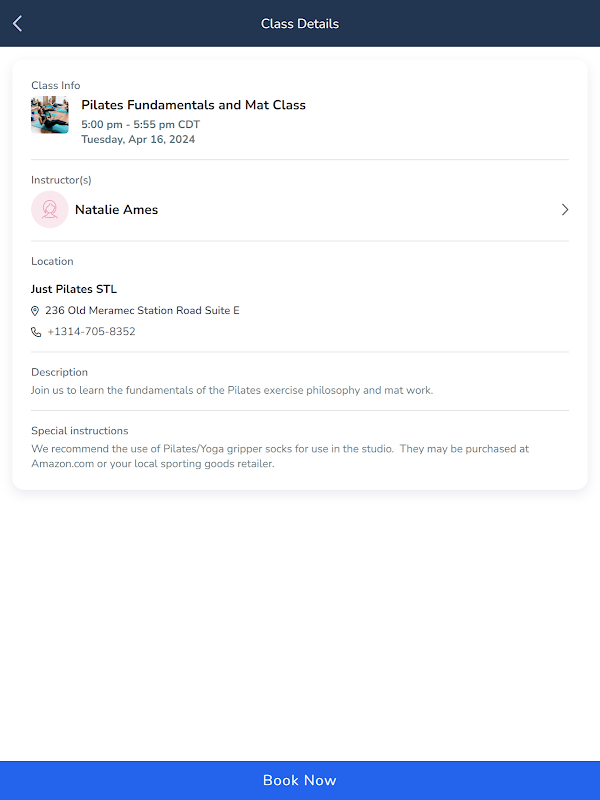Viewport: 600px width, 800px height.
Task: Expand instructor details with the right chevron
Action: (x=564, y=210)
